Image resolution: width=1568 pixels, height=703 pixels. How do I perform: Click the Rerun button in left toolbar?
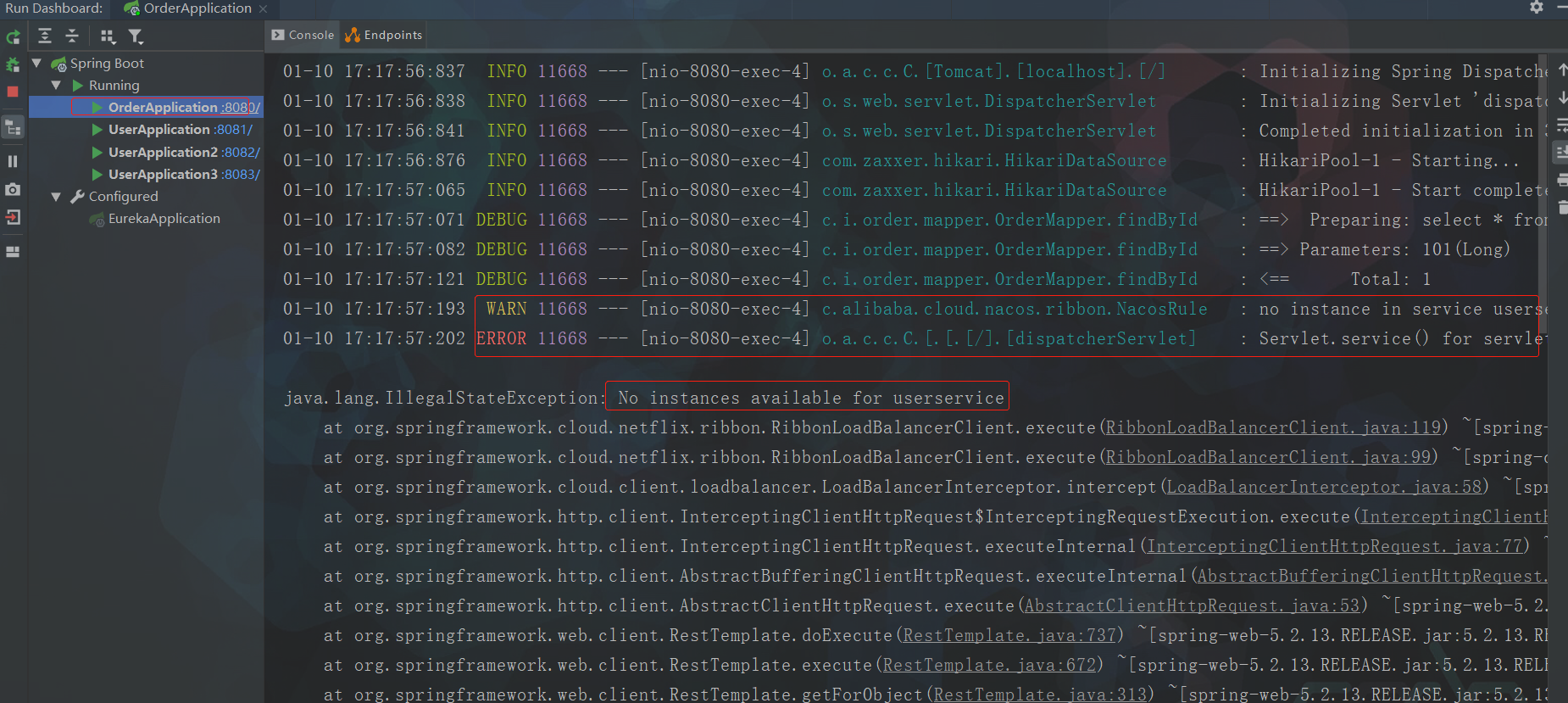tap(13, 37)
